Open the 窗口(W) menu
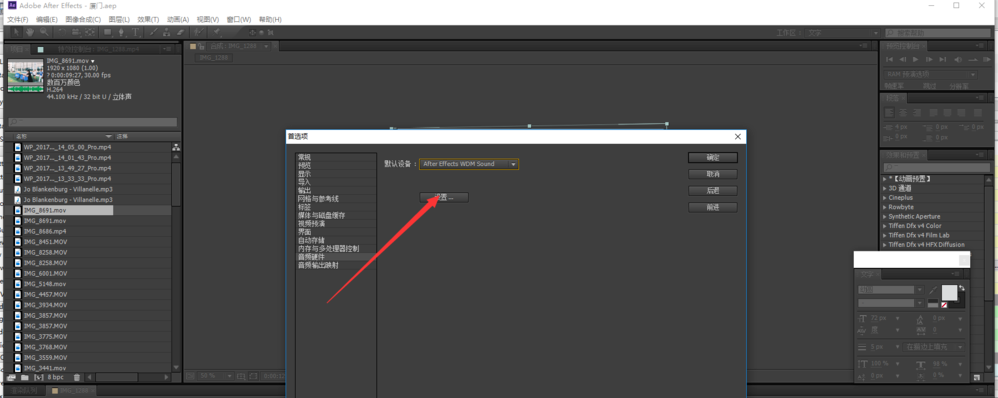This screenshot has height=398, width=998. click(x=239, y=20)
